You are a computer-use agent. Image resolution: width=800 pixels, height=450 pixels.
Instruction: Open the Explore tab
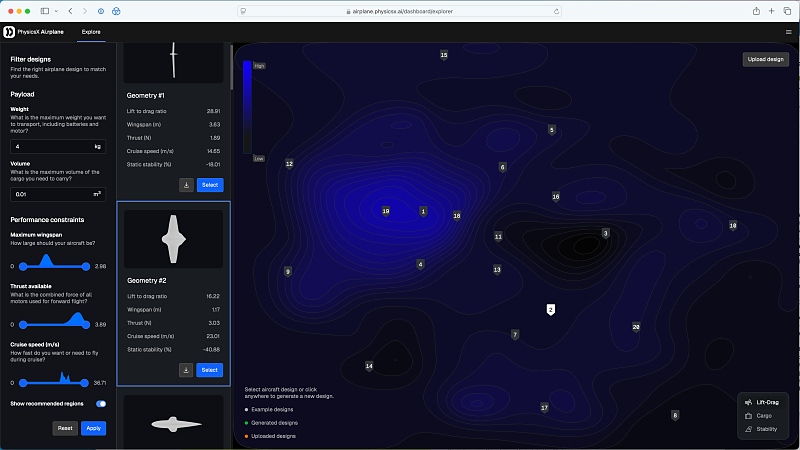[x=91, y=32]
